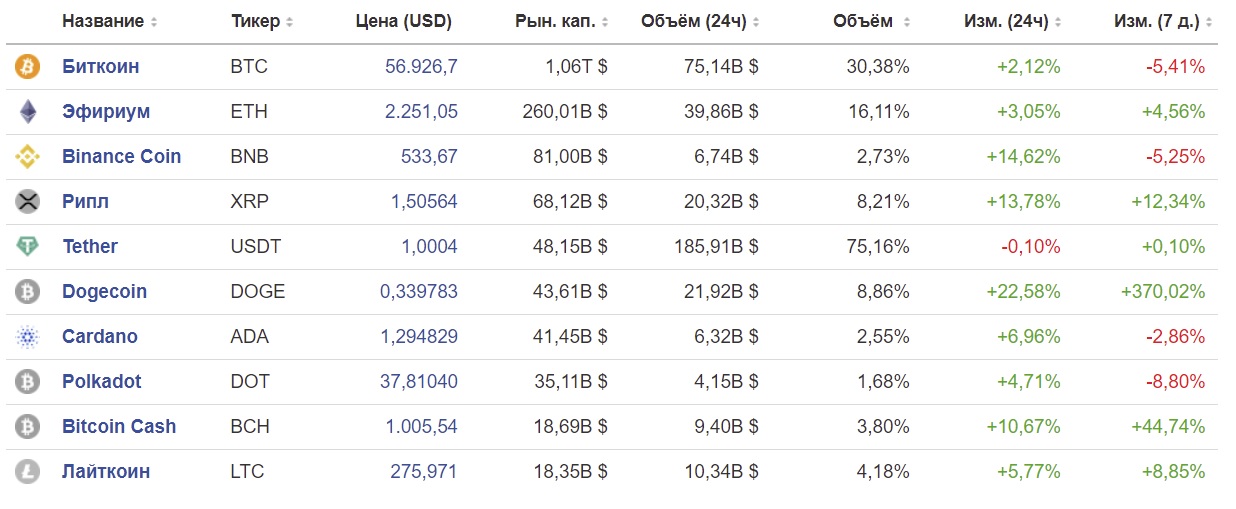Click the Tether green icon

click(x=27, y=247)
